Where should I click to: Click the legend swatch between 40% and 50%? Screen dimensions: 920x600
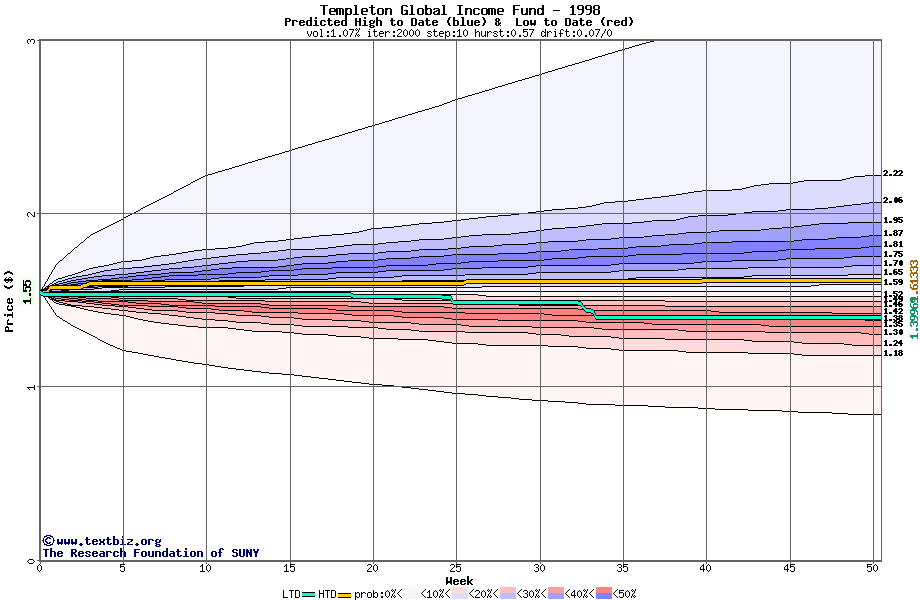[x=604, y=594]
